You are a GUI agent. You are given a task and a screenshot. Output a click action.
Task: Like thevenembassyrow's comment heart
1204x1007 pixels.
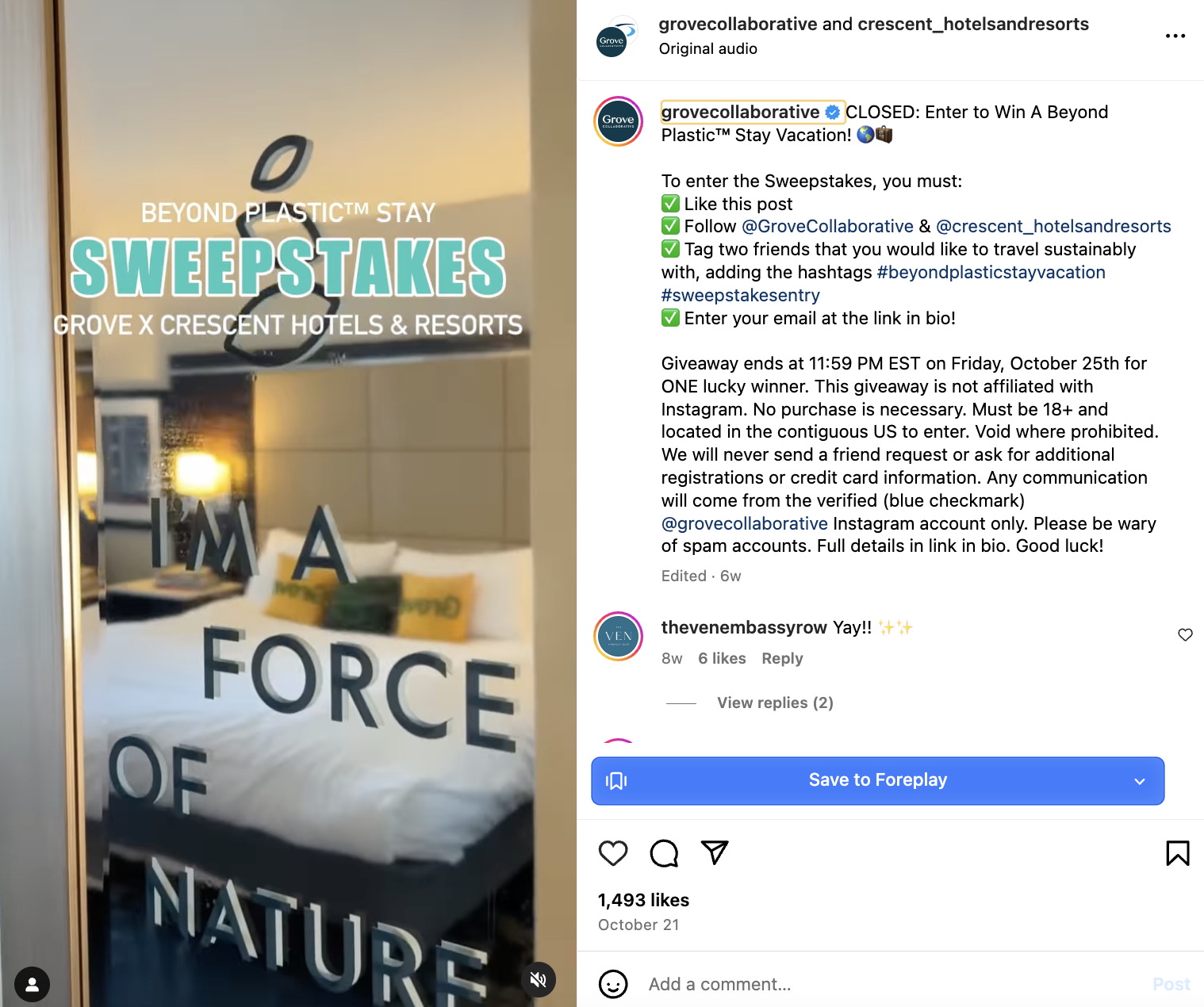point(1185,635)
